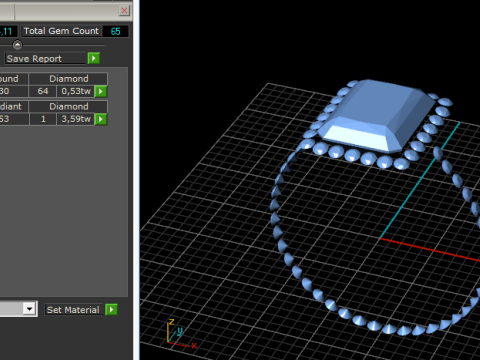Click the green arrow next to Save Report
This screenshot has height=360, width=480.
click(x=94, y=58)
